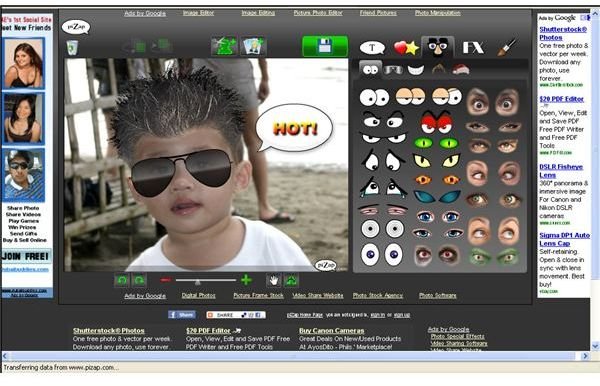Select the hand pan tool

(x=274, y=280)
